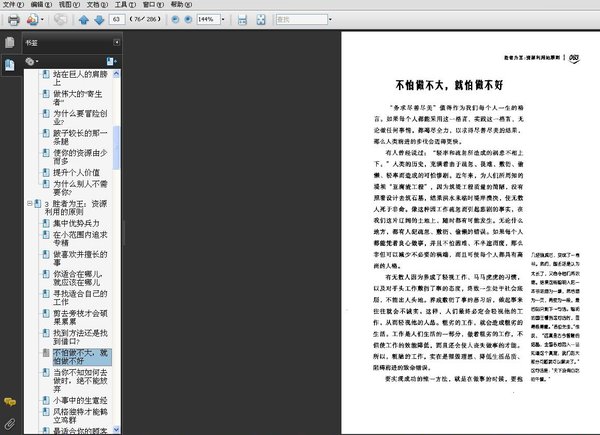Click the new bookmark icon
600x435 pixels.
pyautogui.click(x=111, y=61)
